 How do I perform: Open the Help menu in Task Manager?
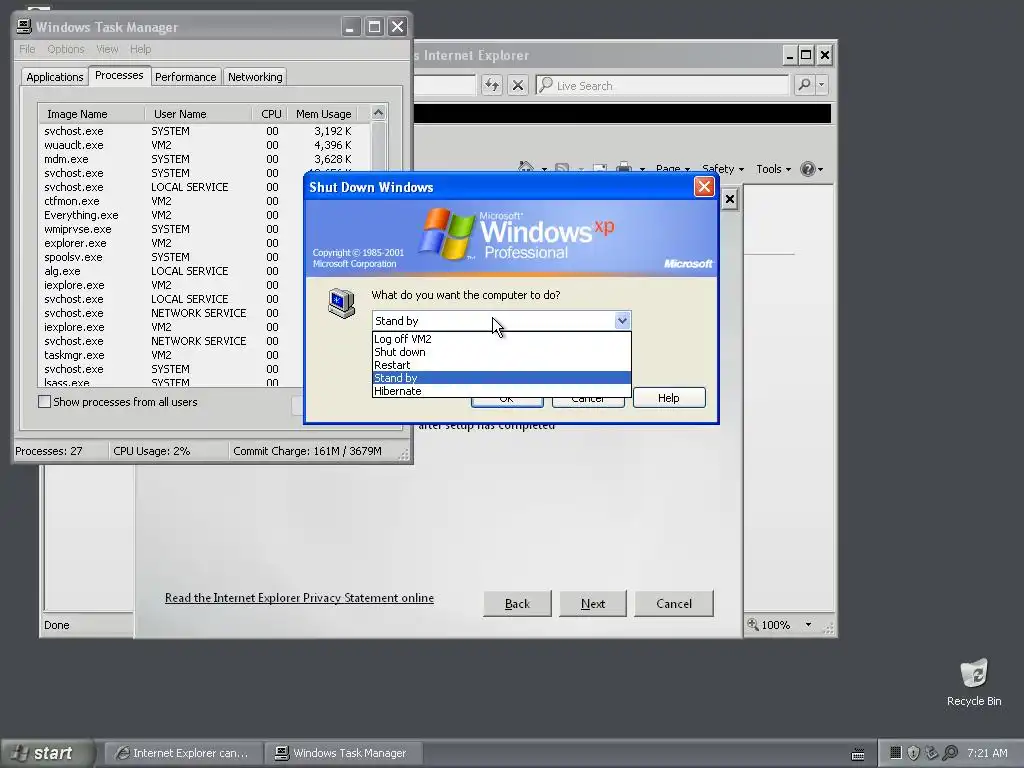(x=140, y=49)
